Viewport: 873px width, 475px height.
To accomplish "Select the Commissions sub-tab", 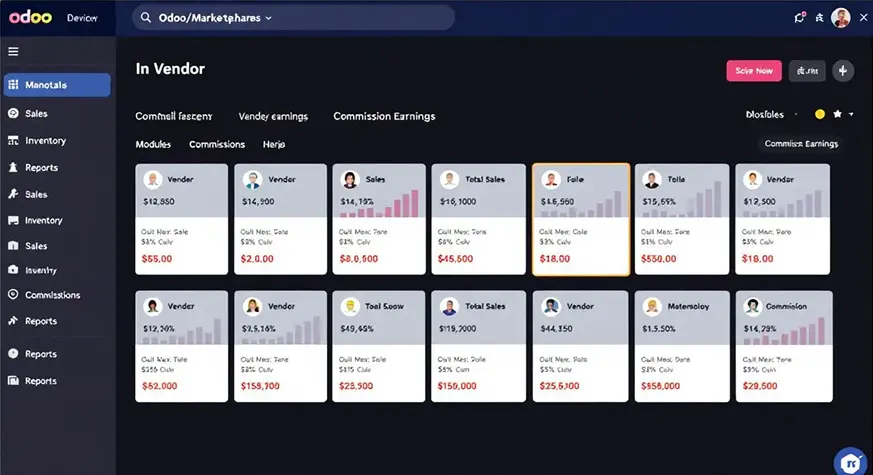I will pos(217,144).
